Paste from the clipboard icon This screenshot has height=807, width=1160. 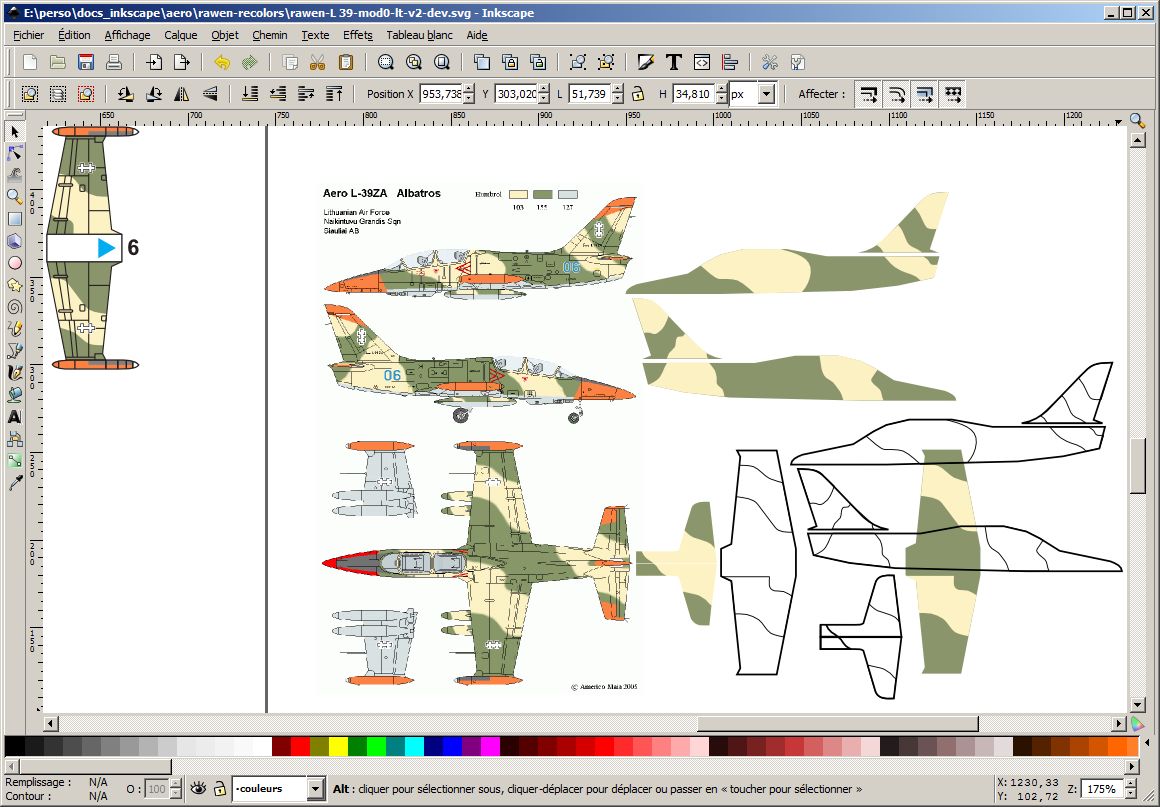345,62
